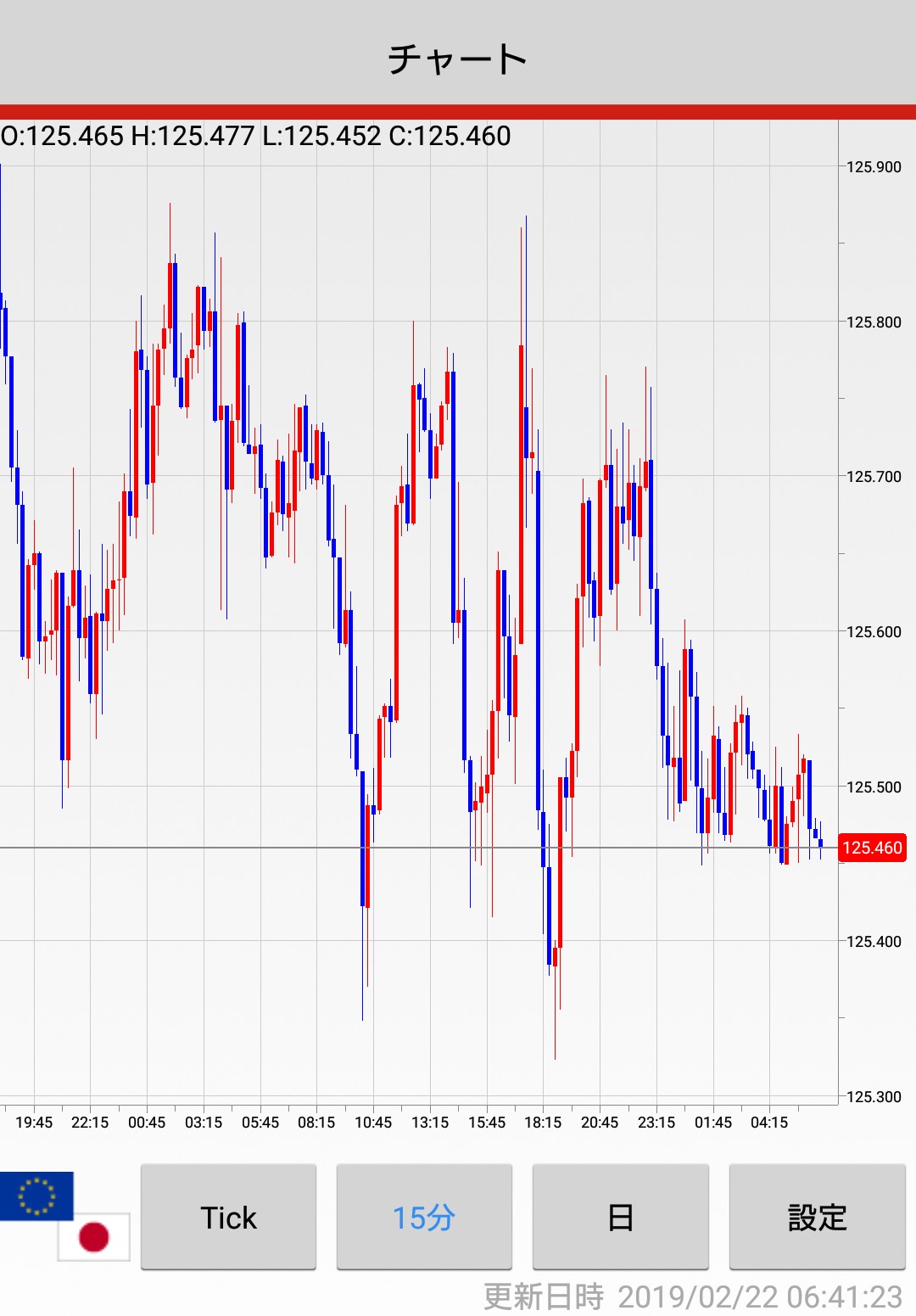
Task: Select the 10:45 time axis label
Action: [373, 1123]
